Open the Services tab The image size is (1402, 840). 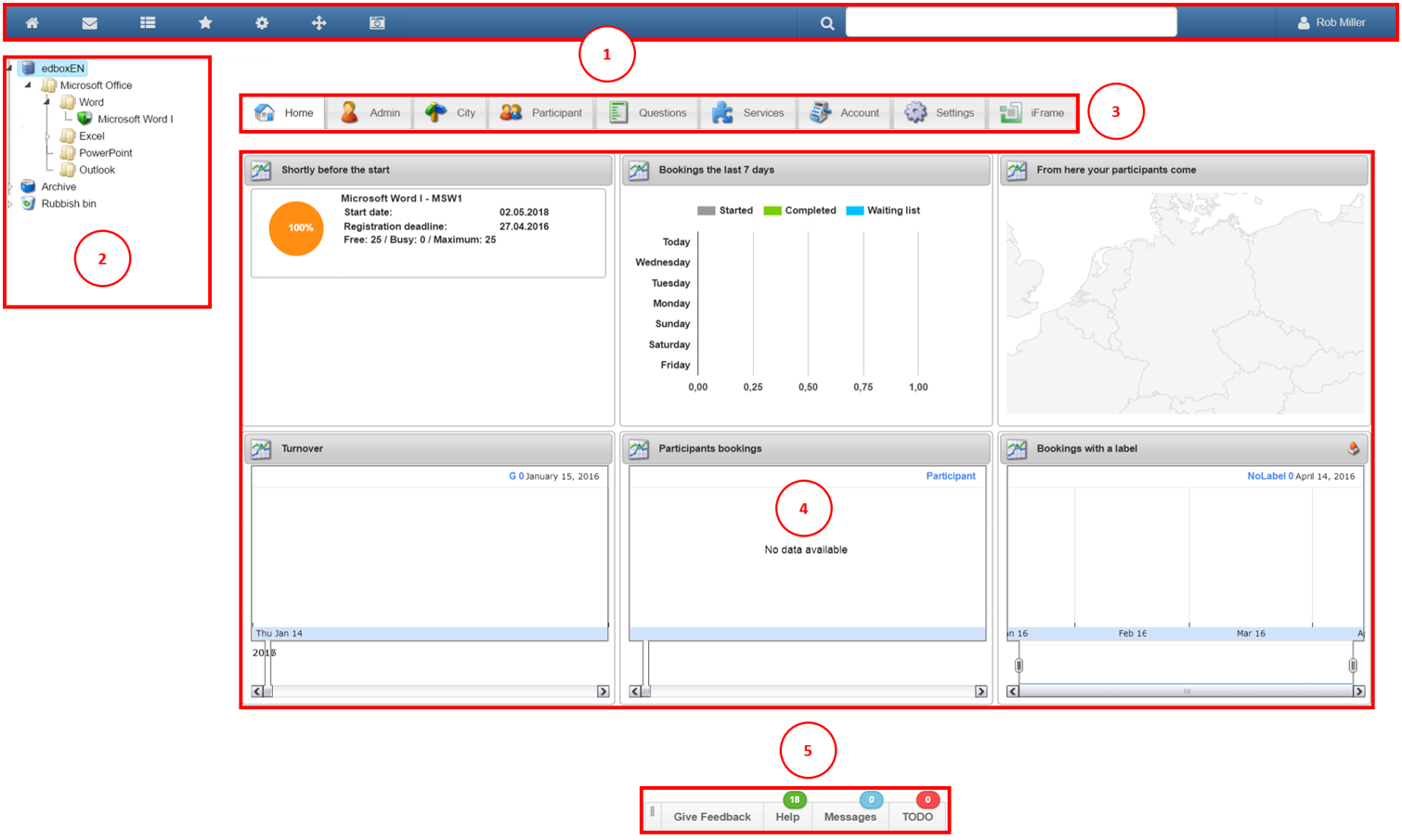748,112
